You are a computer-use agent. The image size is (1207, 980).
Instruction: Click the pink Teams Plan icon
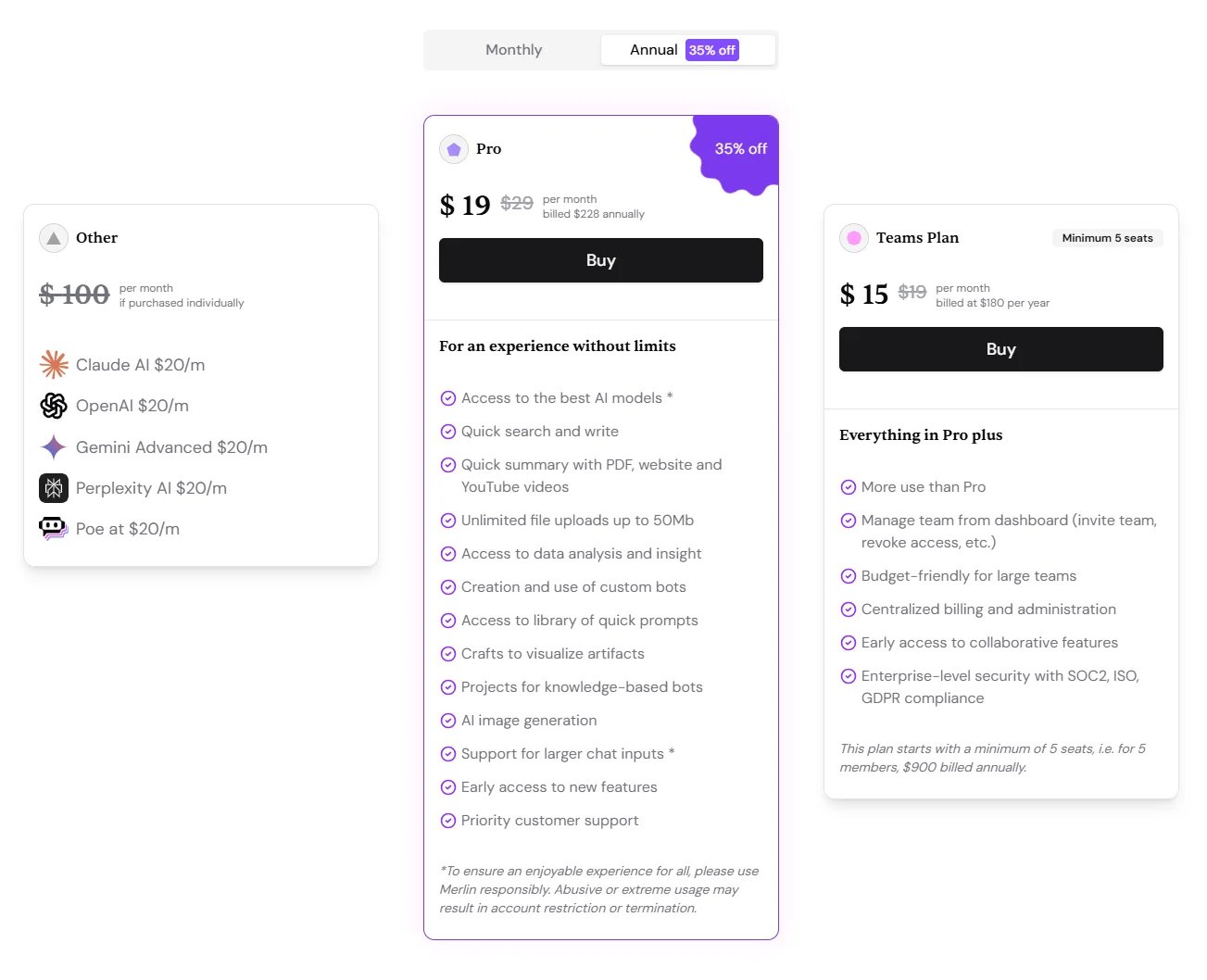(853, 238)
